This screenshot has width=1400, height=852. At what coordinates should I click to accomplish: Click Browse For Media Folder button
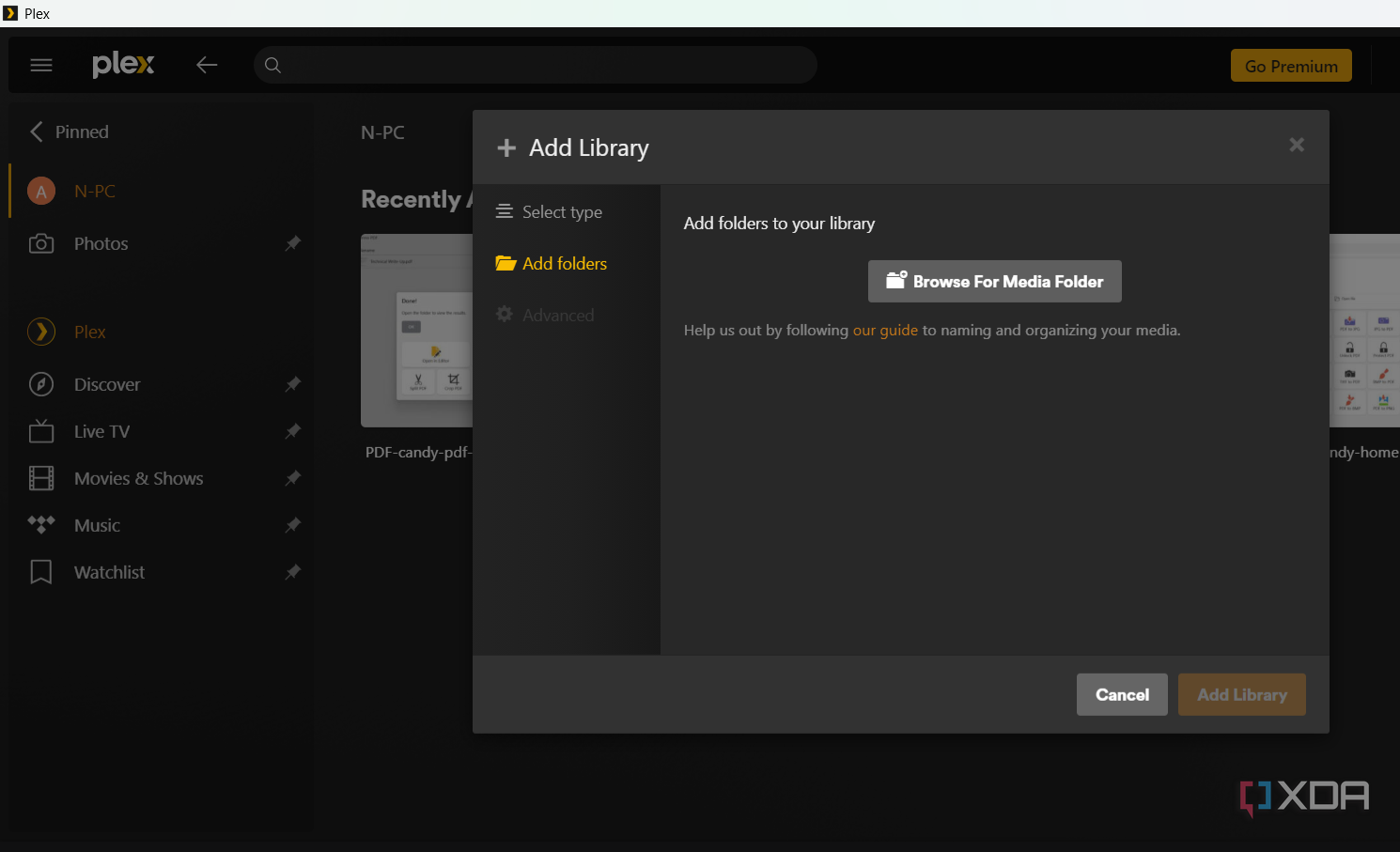995,282
